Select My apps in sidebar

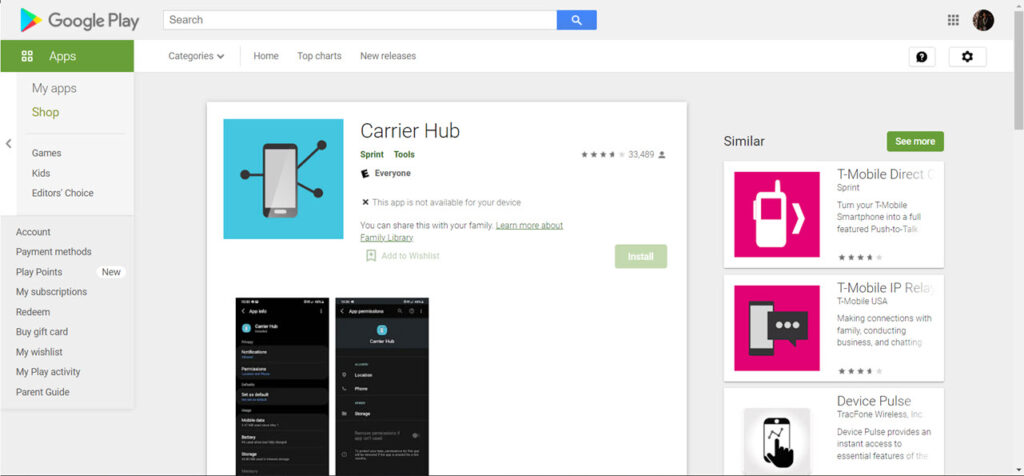(x=54, y=88)
